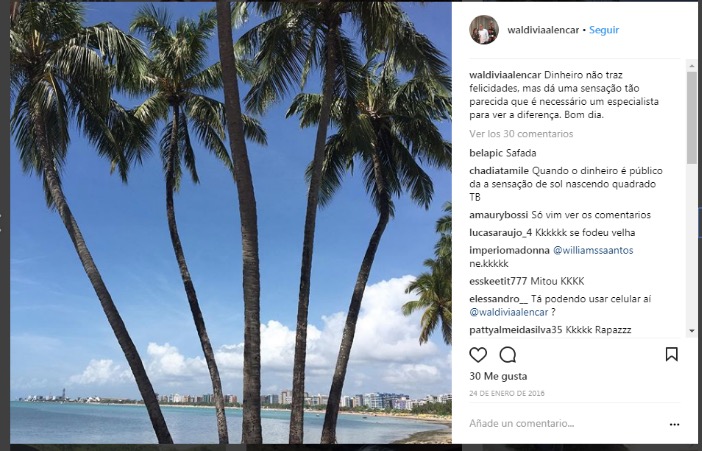Open imperiomadonna's profile
Image resolution: width=702 pixels, height=451 pixels.
[508, 250]
